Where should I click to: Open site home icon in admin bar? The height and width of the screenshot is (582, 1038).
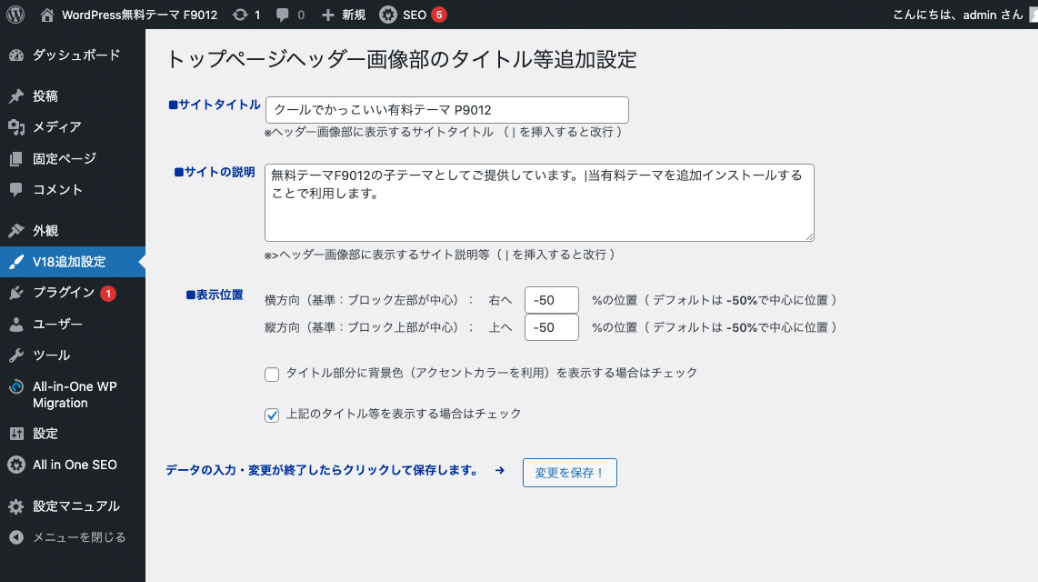coord(47,15)
